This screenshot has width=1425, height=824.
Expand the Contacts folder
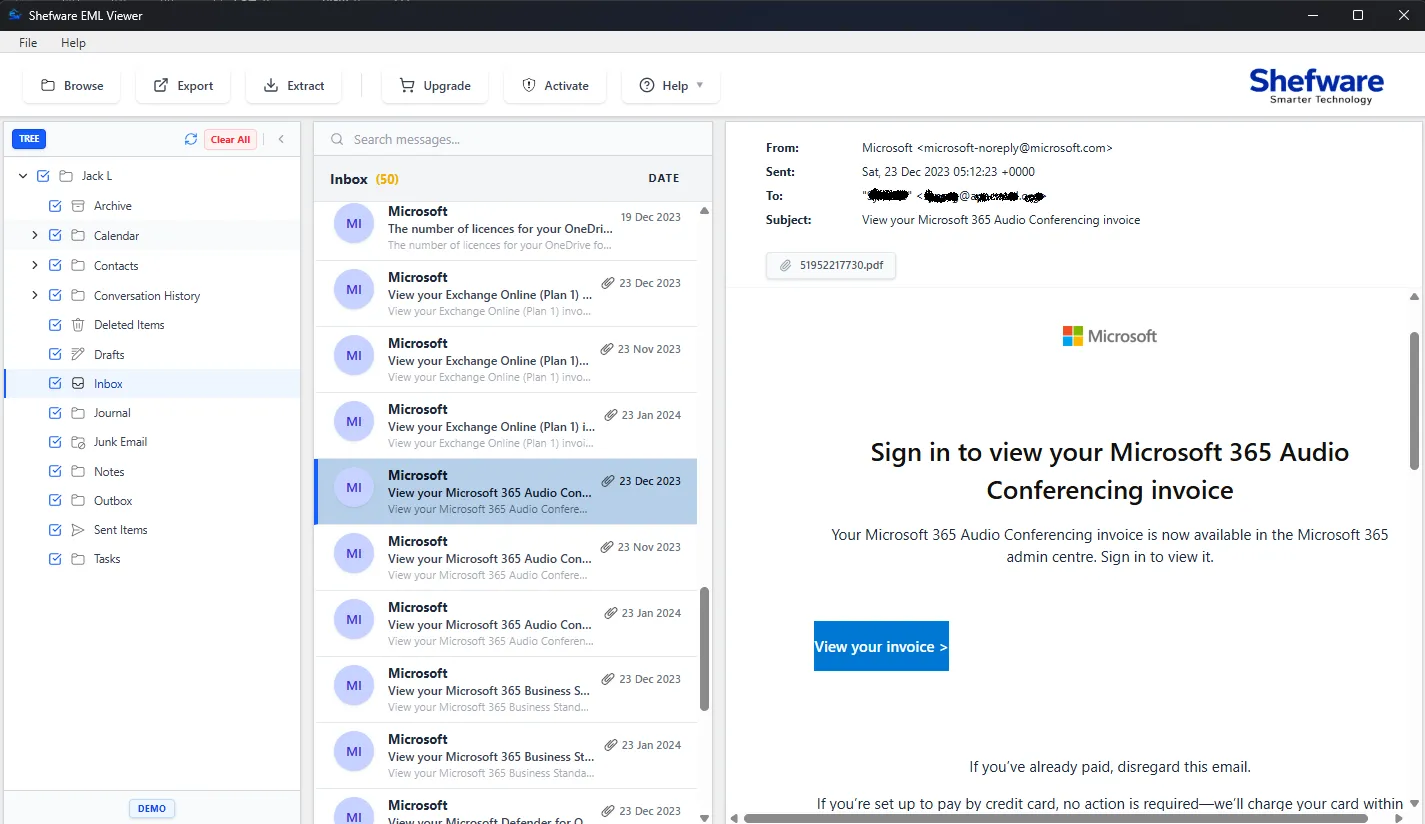click(35, 266)
